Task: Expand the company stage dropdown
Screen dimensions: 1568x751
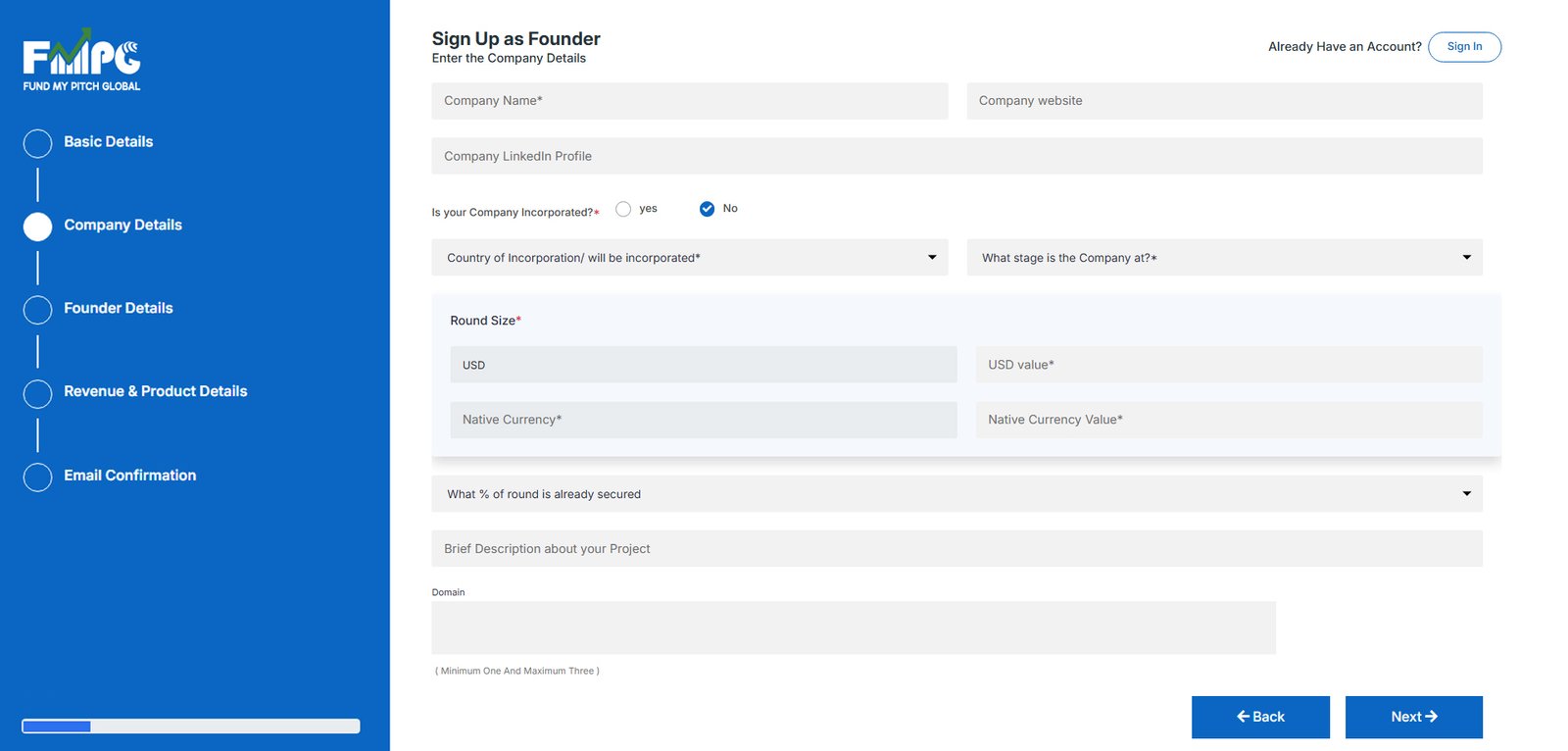Action: click(1224, 258)
